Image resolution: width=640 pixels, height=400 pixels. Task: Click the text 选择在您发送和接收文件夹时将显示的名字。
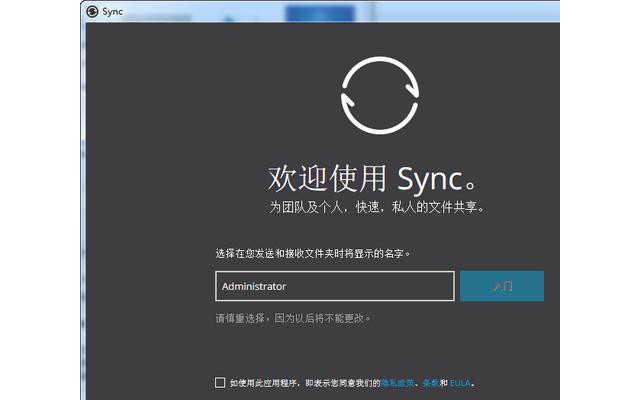click(x=313, y=253)
